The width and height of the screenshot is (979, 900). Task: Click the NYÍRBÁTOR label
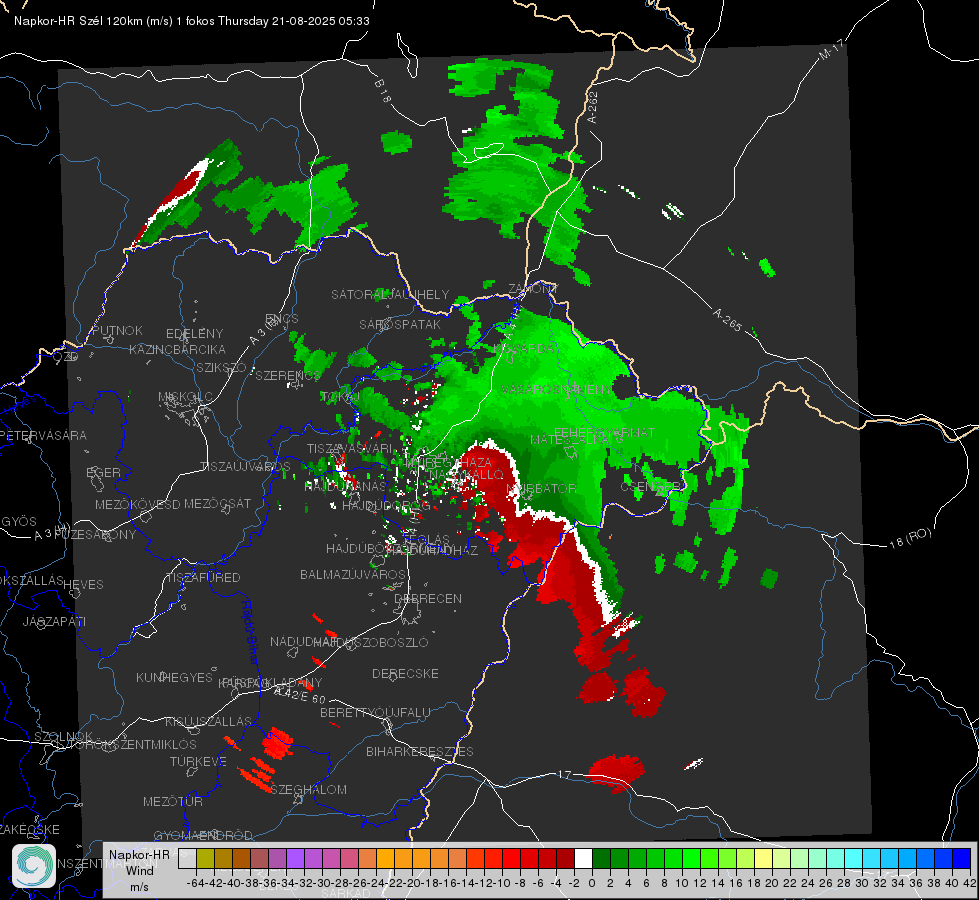(541, 488)
